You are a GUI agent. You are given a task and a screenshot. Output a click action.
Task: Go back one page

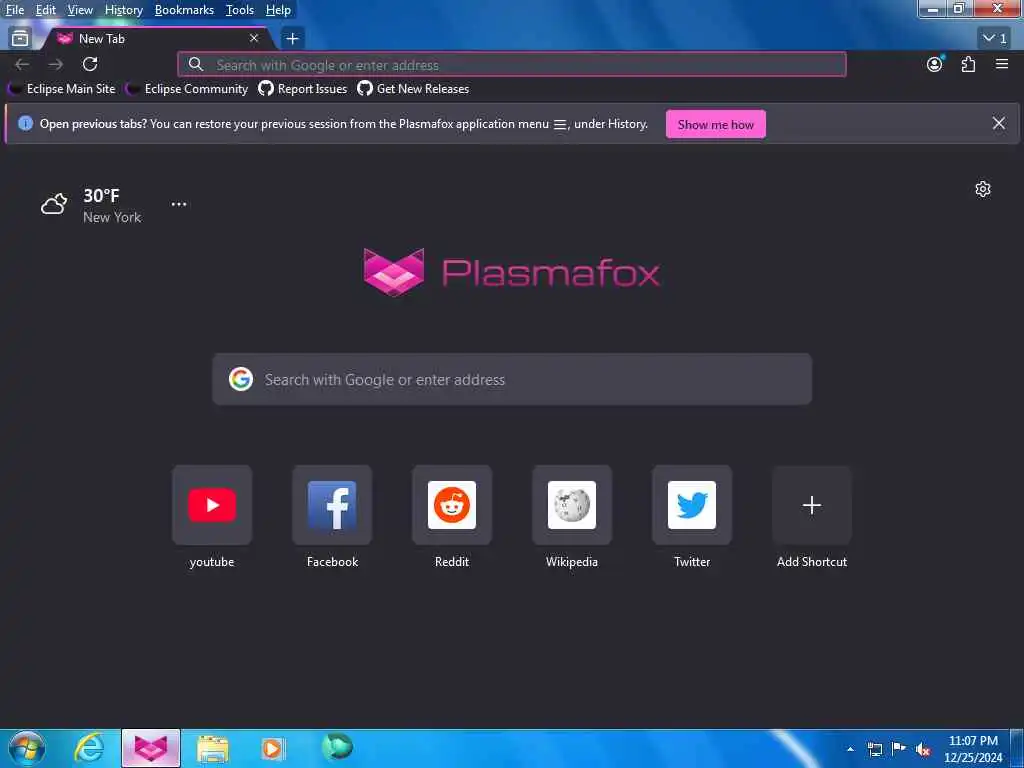pos(22,64)
